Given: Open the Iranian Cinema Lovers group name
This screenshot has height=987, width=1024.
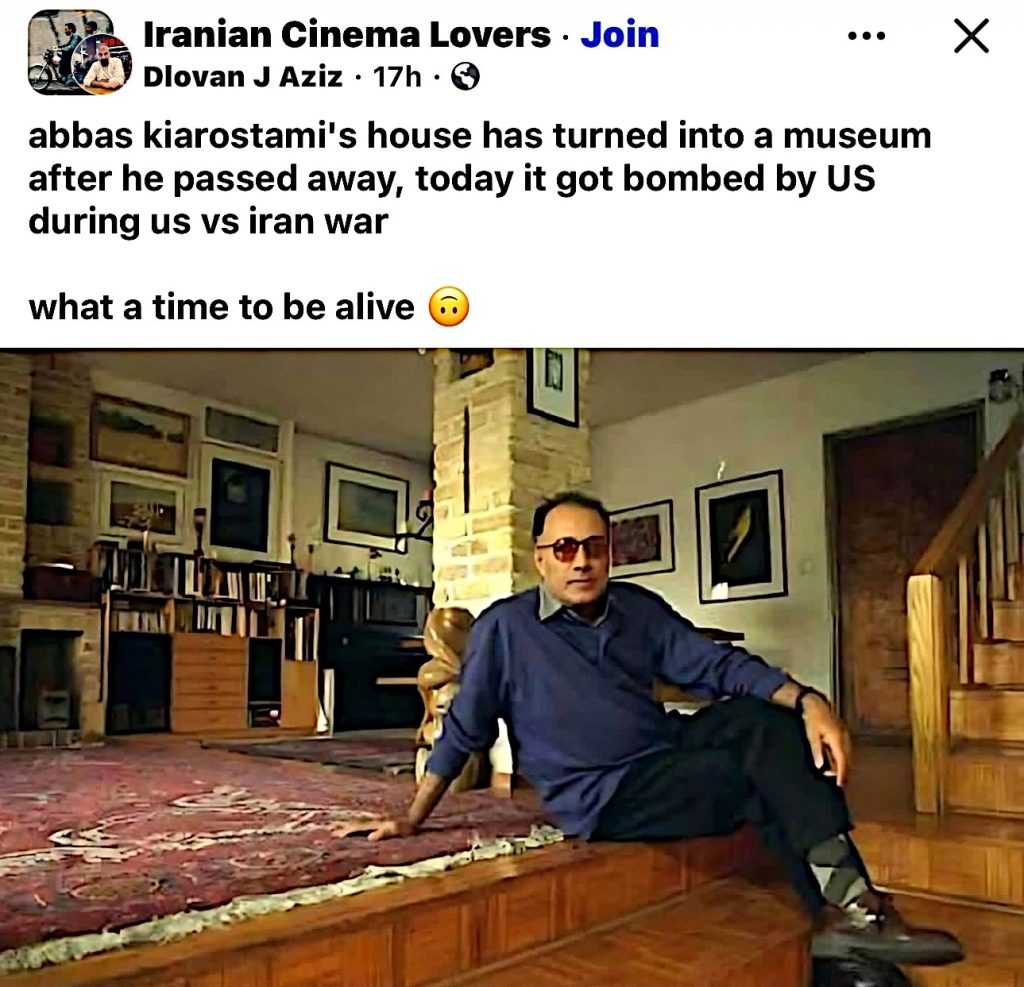Looking at the screenshot, I should [x=347, y=35].
